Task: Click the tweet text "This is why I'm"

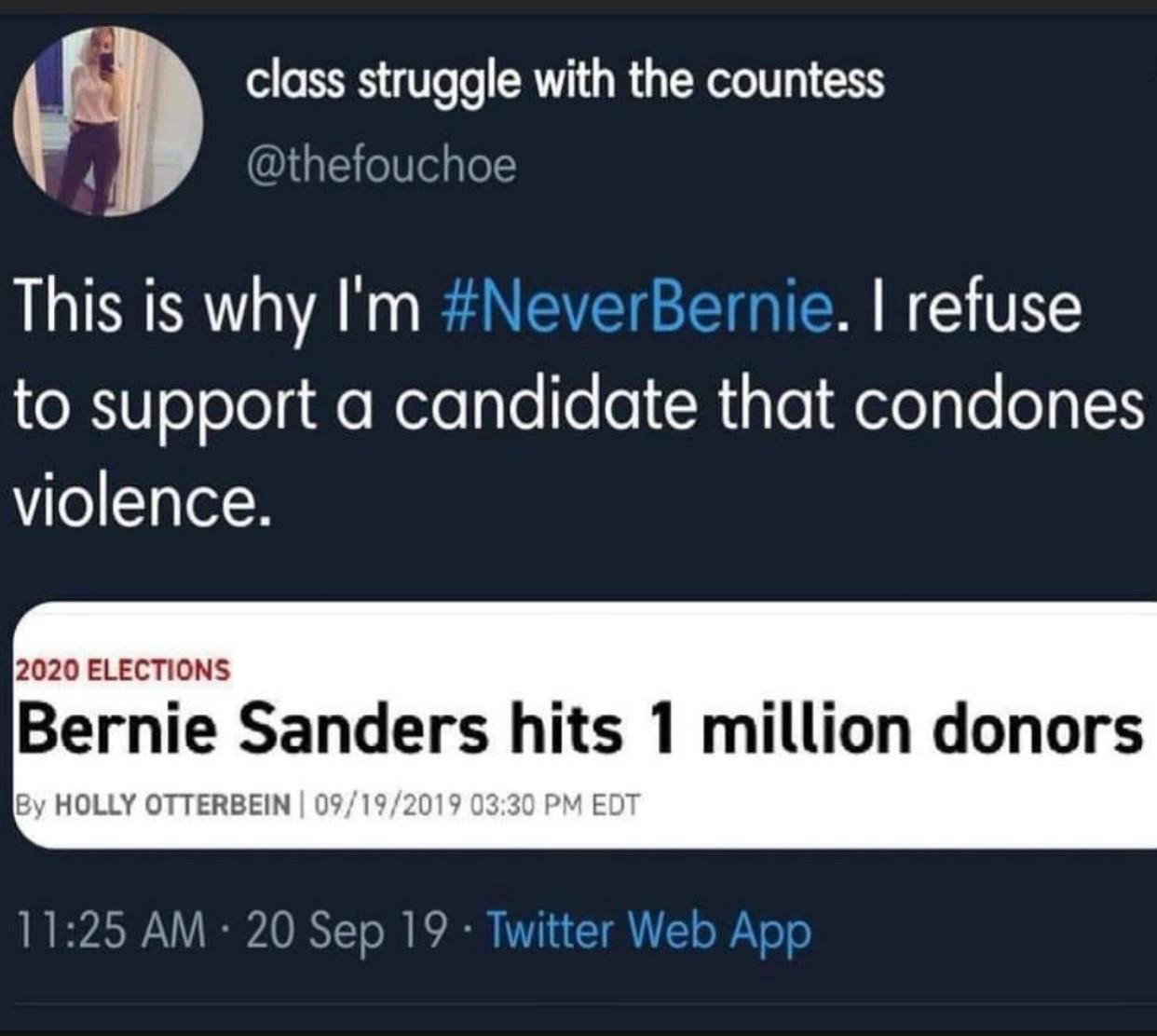Action: point(217,309)
